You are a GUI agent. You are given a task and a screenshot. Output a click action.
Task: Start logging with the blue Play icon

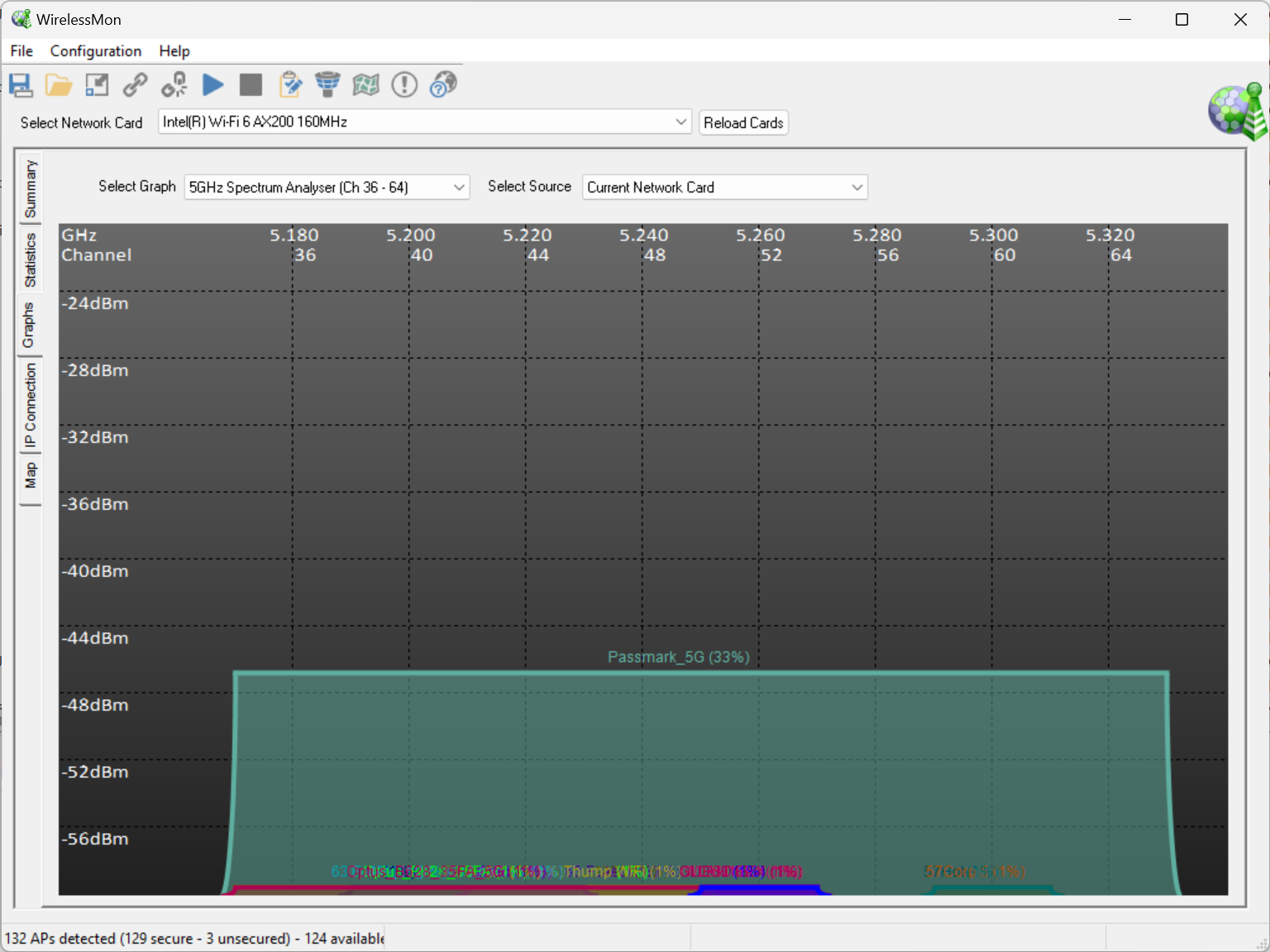213,84
